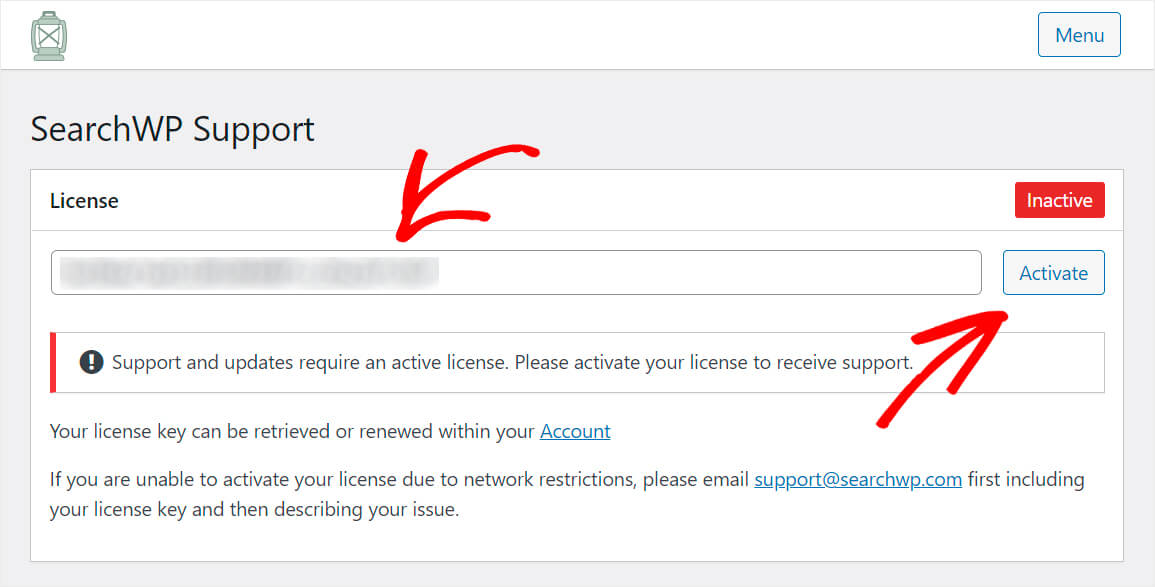Click the License panel header bar

(577, 200)
